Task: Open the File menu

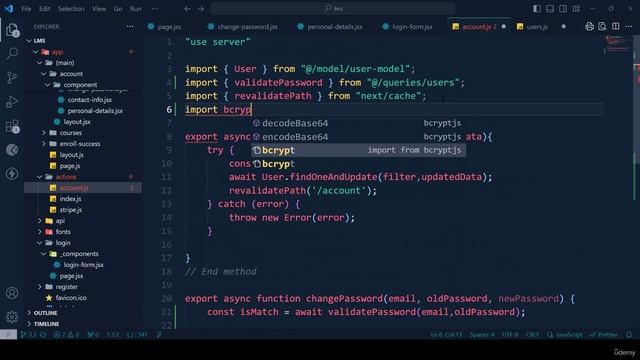Action: (x=26, y=9)
